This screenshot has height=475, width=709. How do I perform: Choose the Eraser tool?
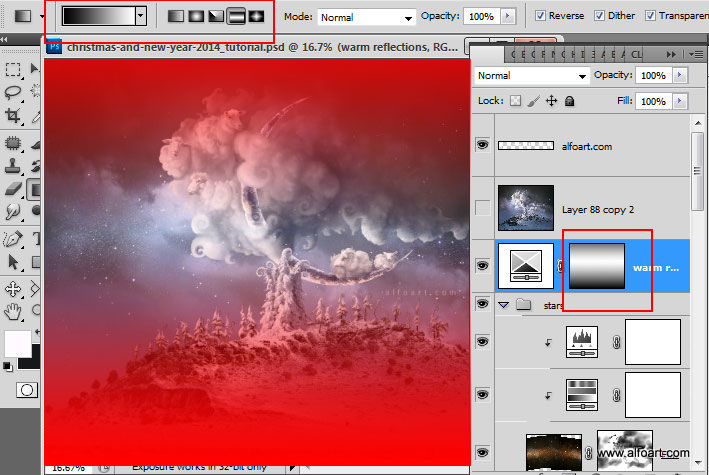click(x=13, y=187)
